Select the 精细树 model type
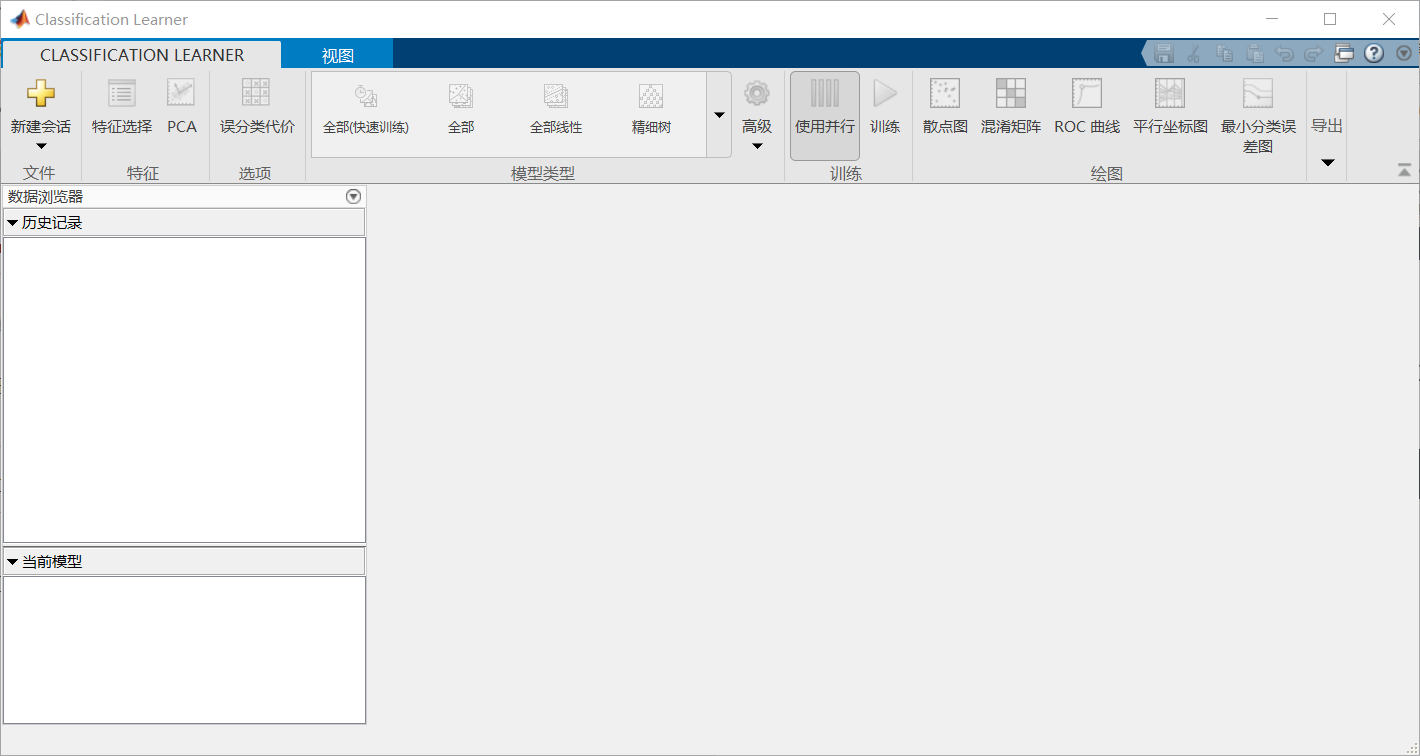The image size is (1420, 756). 651,110
